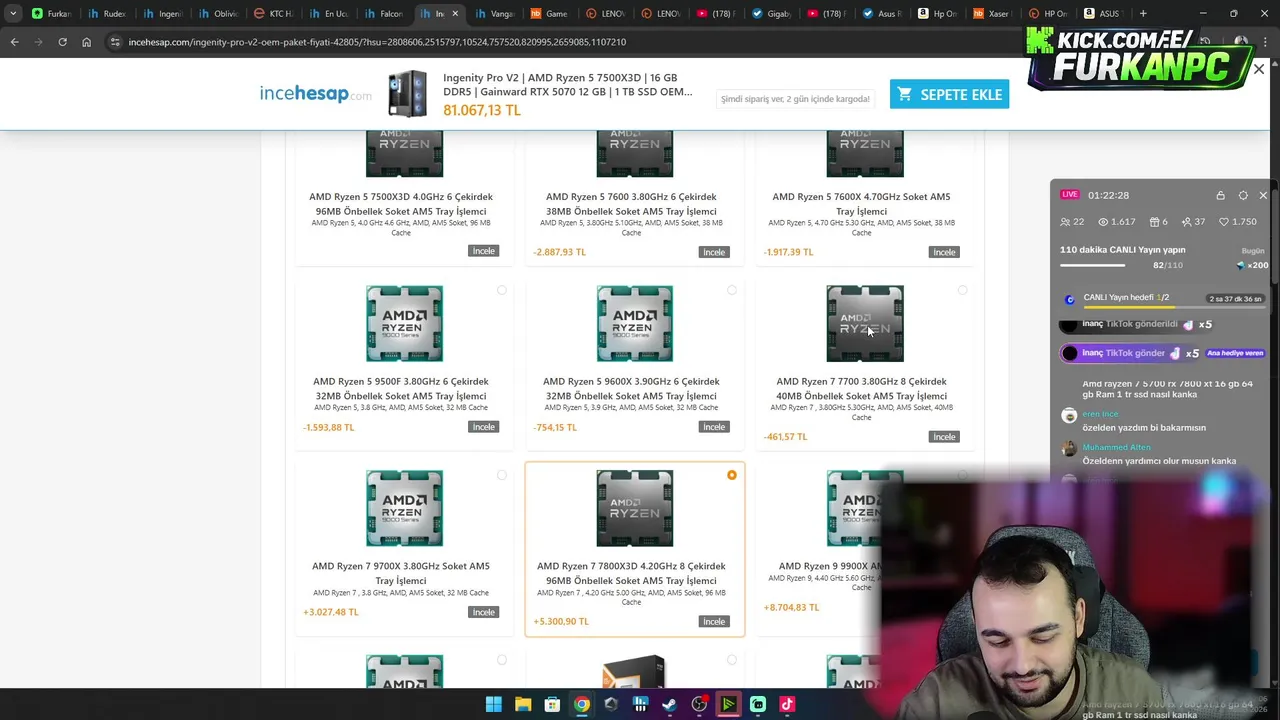Click the incehesap.com logo
This screenshot has height=720, width=1280.
click(x=315, y=93)
